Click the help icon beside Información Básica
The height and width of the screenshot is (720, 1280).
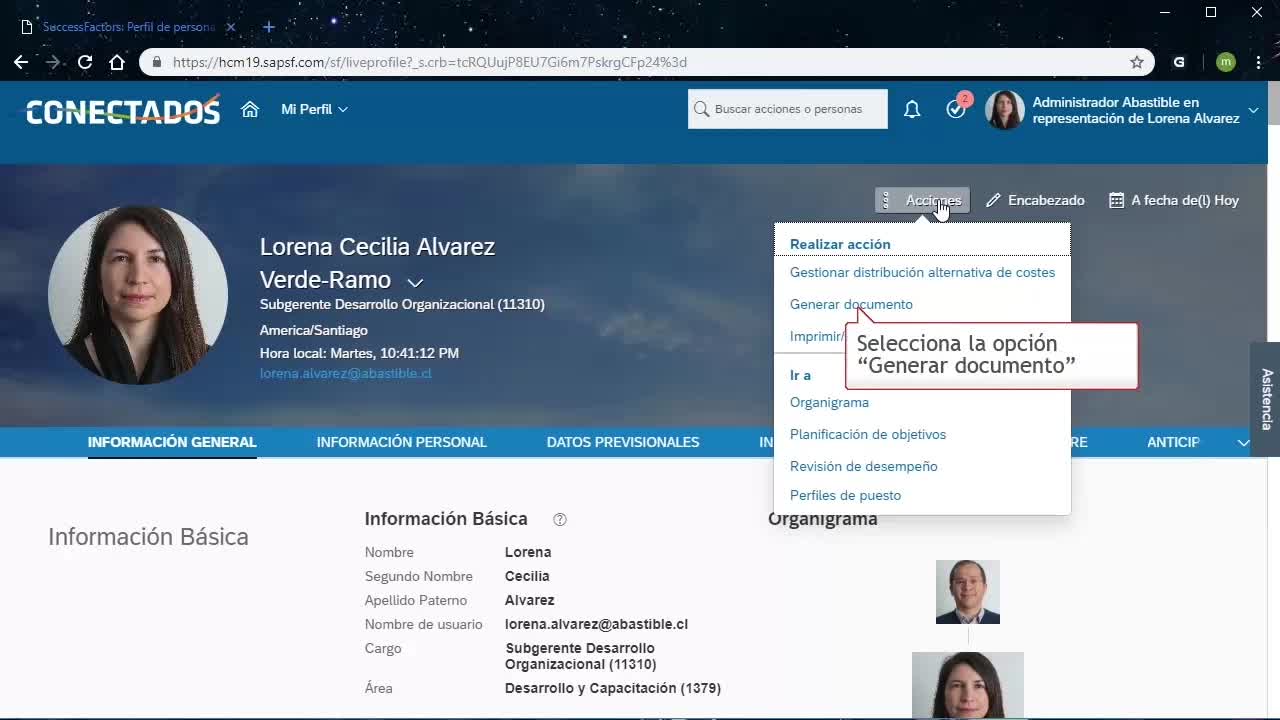[560, 519]
